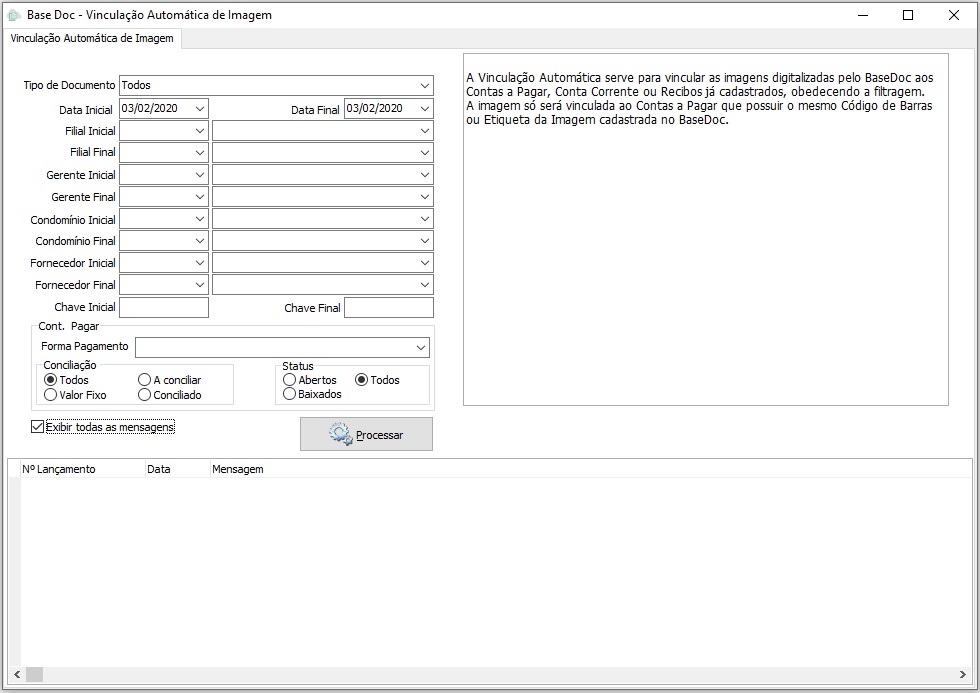Click the Tipo de Documento label
Viewport: 980px width, 693px height.
(69, 85)
